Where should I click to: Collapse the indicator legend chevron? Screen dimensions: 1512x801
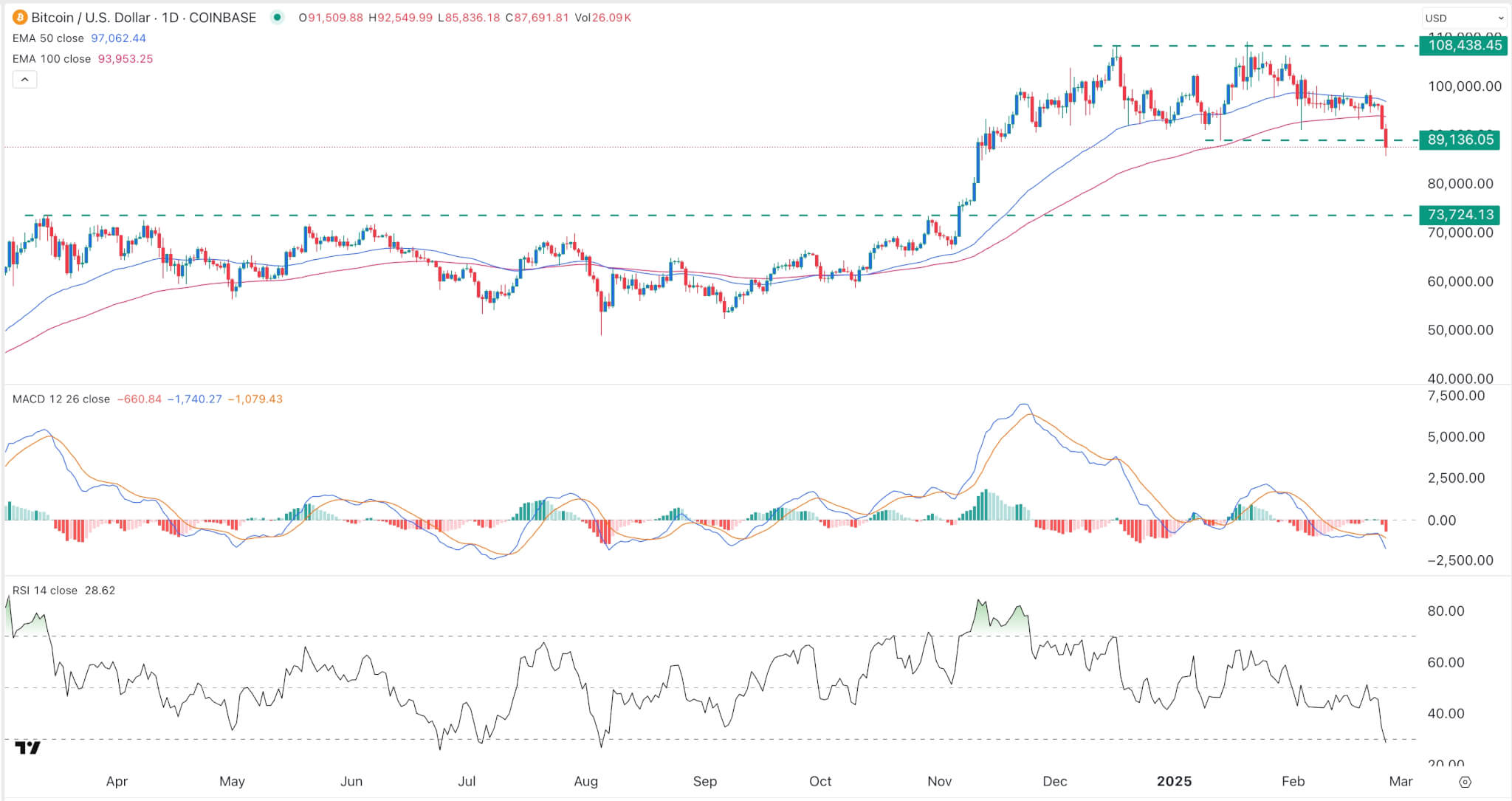[x=24, y=80]
